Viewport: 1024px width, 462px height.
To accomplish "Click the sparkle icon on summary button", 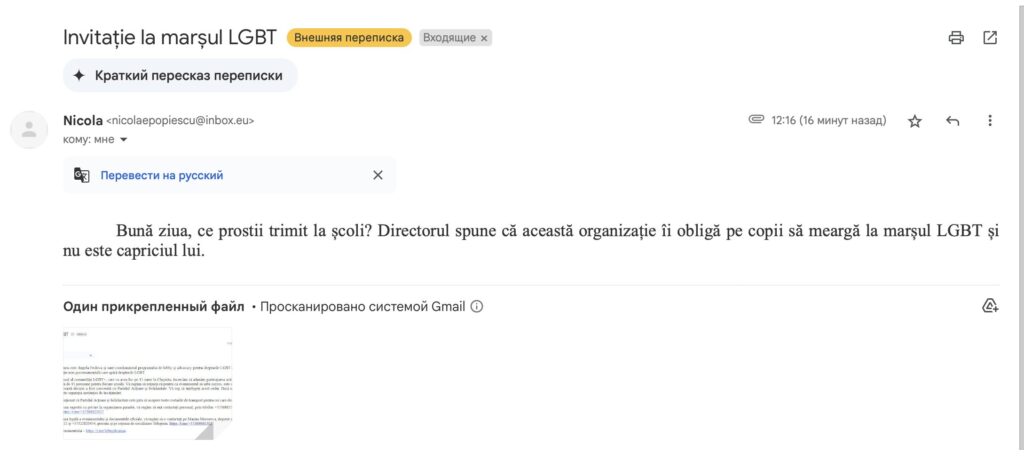I will pos(79,75).
